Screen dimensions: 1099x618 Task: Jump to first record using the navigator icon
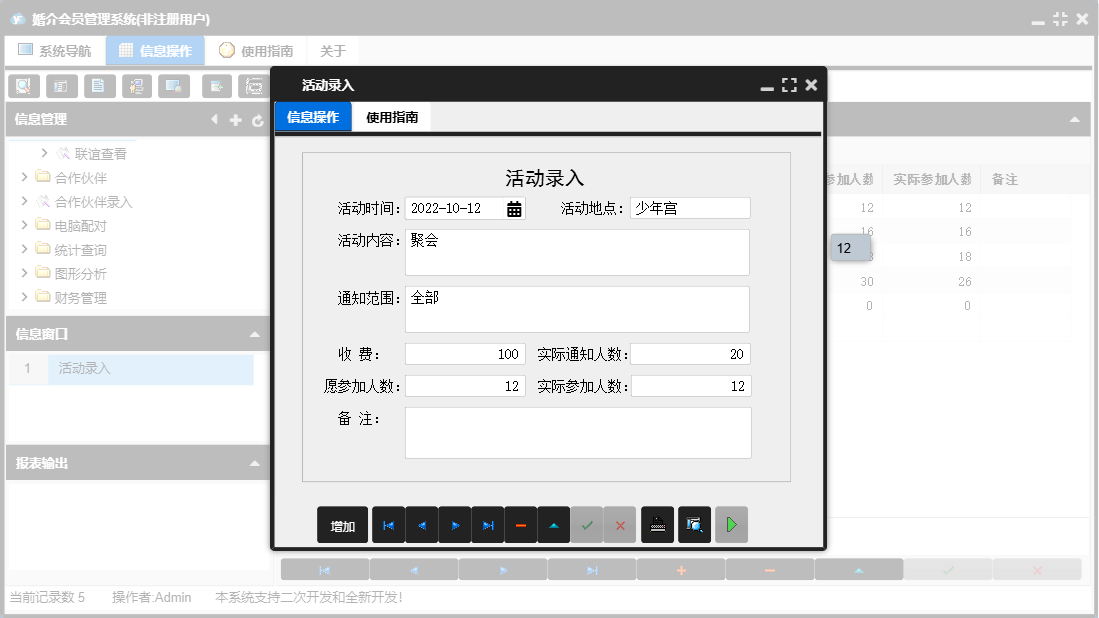coord(388,524)
